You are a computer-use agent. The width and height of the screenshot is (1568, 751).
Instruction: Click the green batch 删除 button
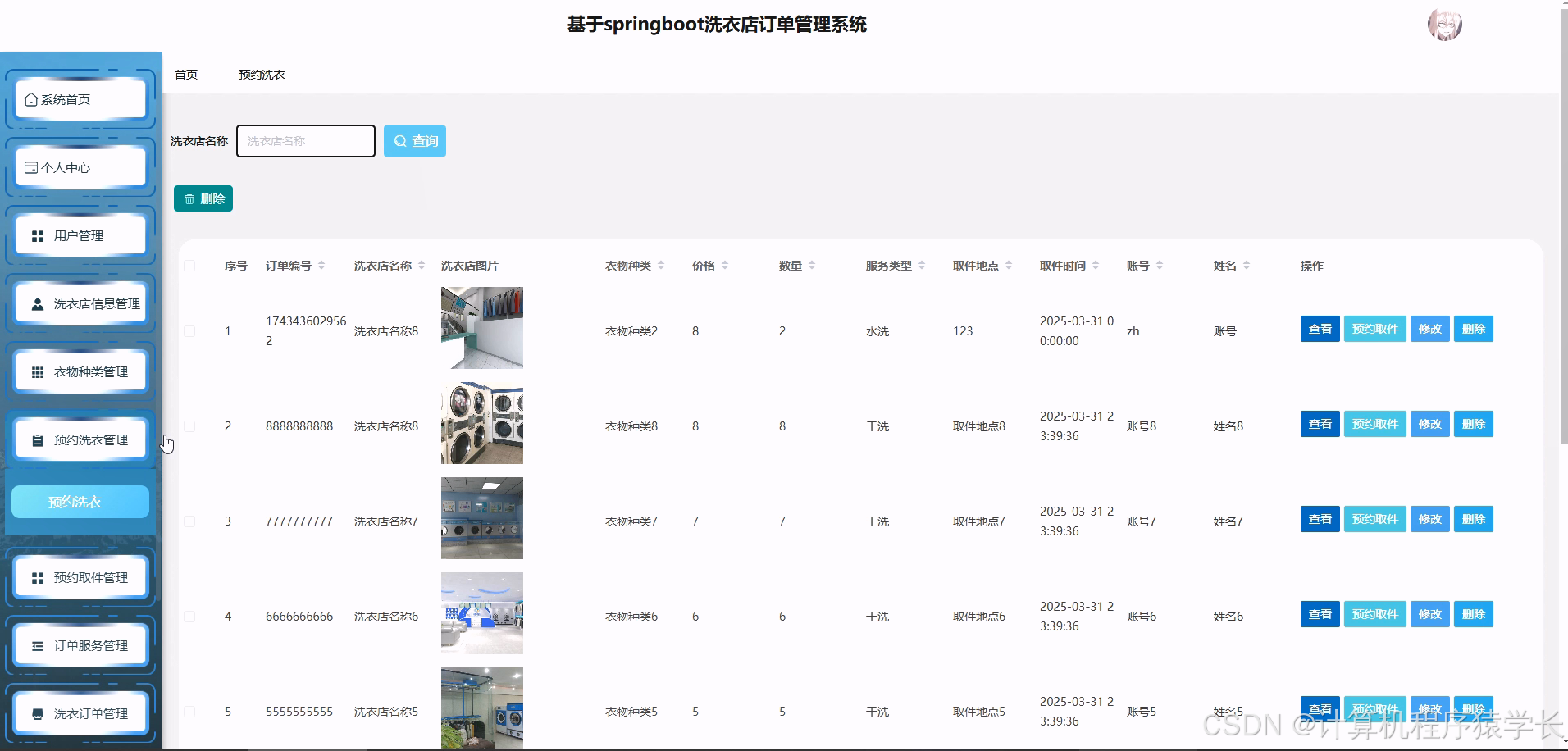[x=203, y=198]
